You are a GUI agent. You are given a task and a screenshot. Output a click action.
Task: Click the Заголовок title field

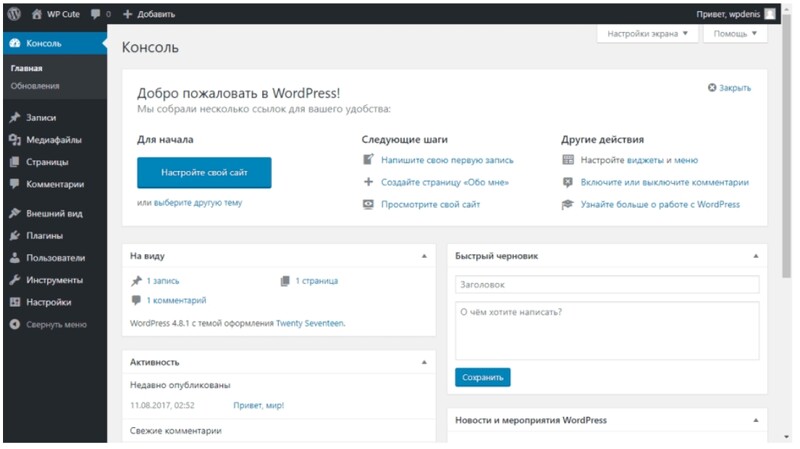607,285
